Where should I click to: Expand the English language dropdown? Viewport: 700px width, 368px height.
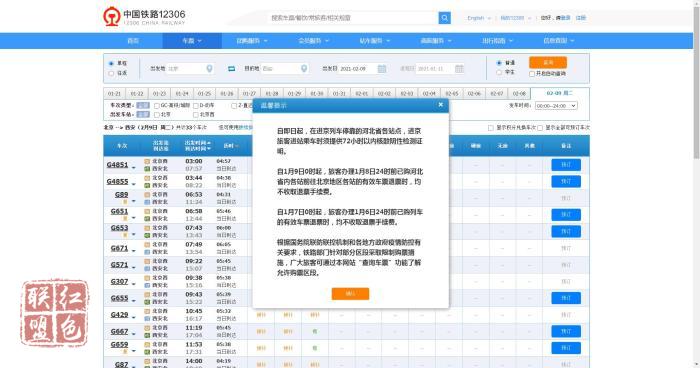479,18
